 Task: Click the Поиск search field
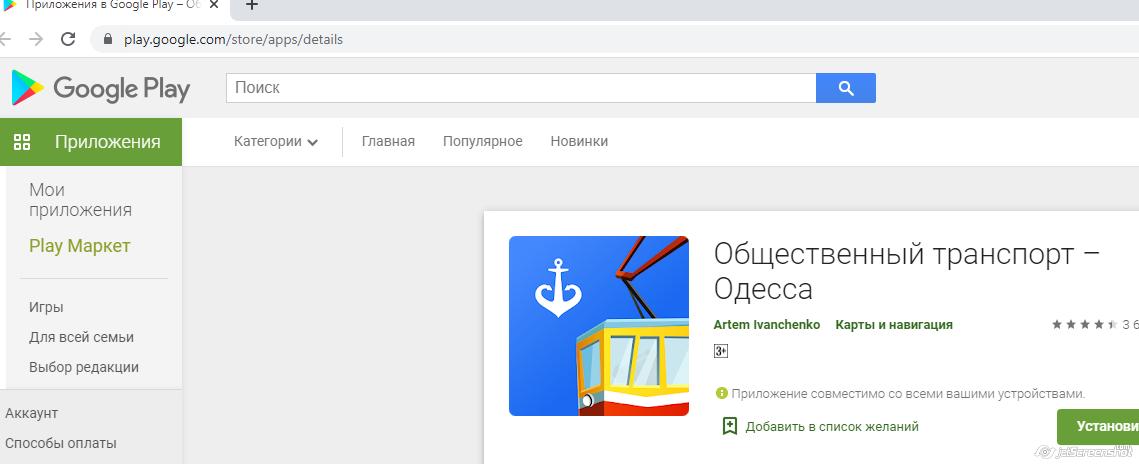tap(520, 88)
